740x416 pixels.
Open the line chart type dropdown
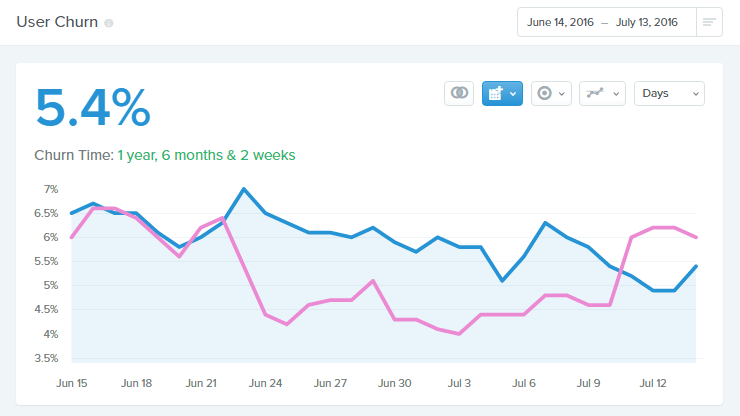602,93
